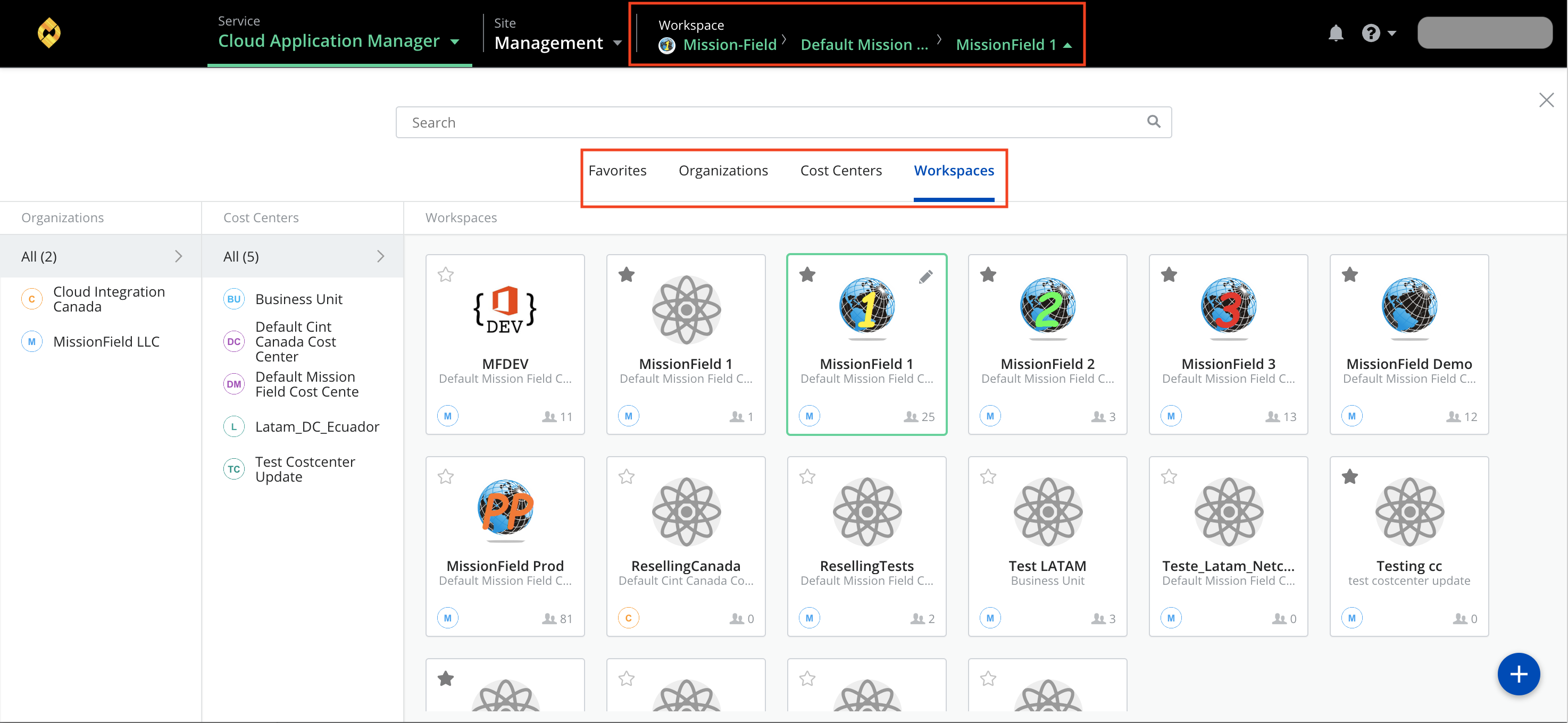This screenshot has width=1568, height=723.
Task: Open MFDEV workspace DEV icon
Action: [505, 309]
